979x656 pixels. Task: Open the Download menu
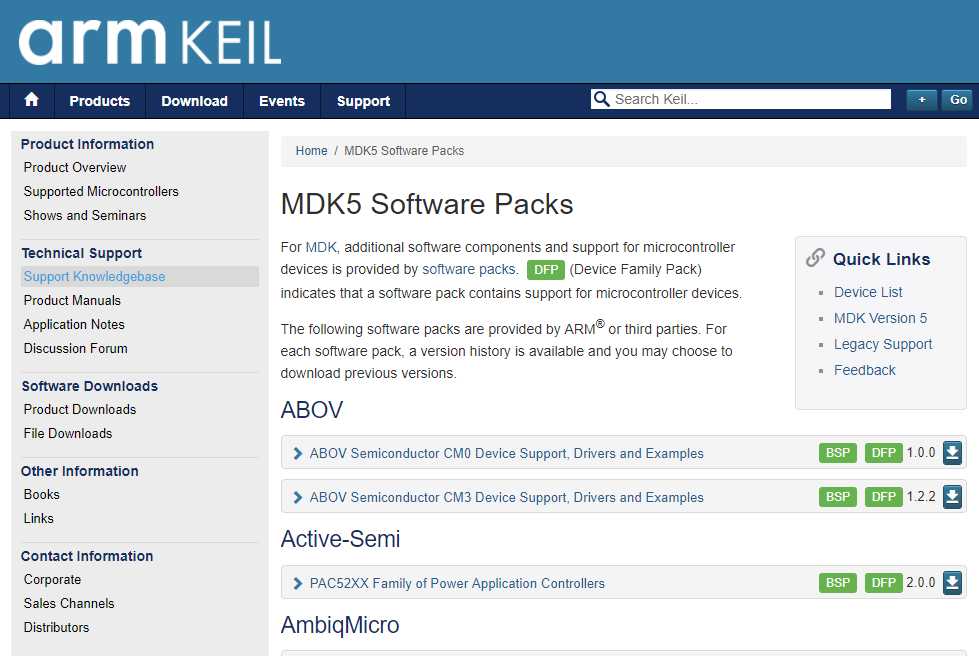click(x=194, y=101)
